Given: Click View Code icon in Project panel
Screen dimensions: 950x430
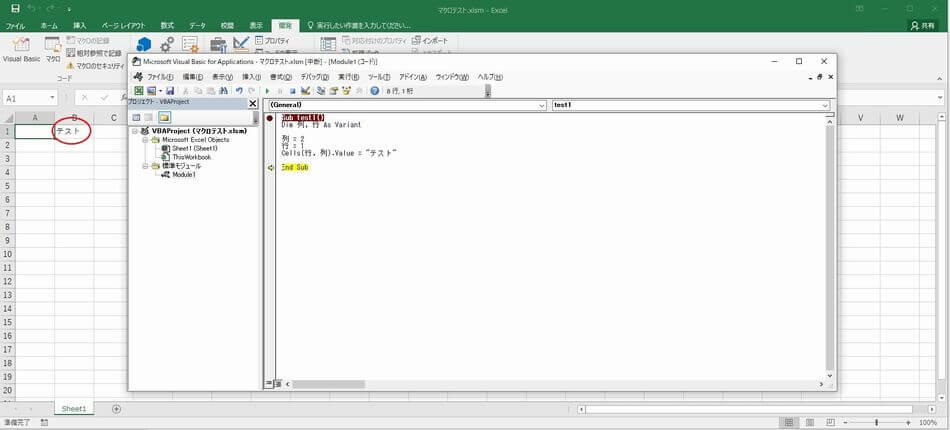Looking at the screenshot, I should coord(136,117).
